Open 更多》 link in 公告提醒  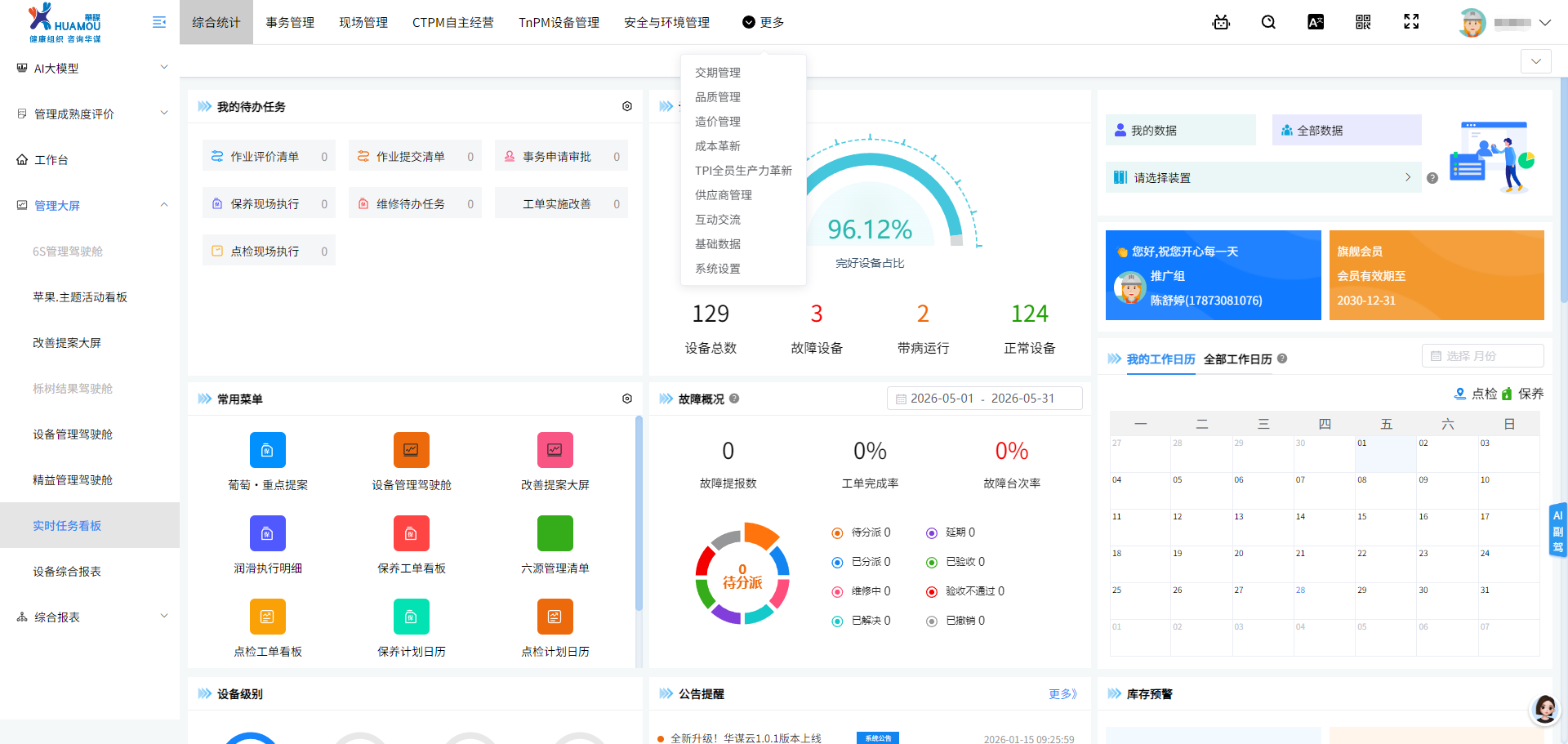[x=1062, y=693]
